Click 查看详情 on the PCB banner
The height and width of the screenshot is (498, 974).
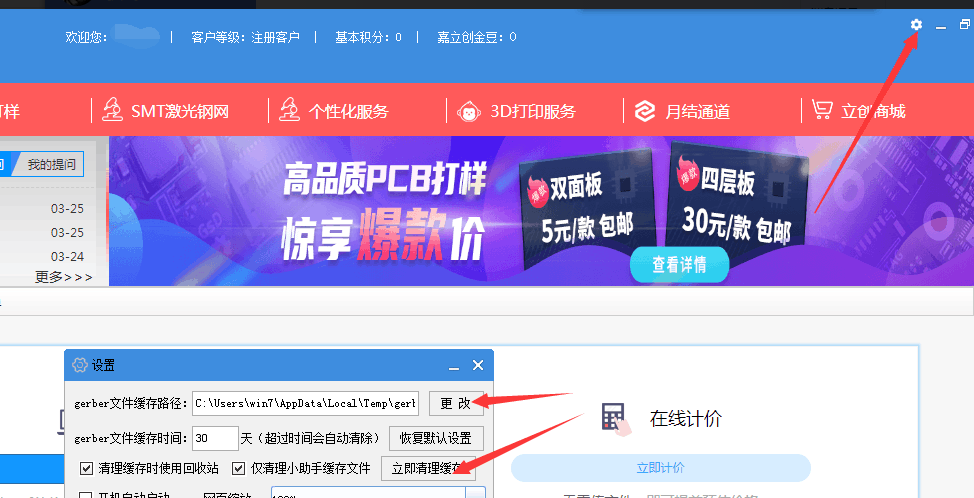click(679, 265)
